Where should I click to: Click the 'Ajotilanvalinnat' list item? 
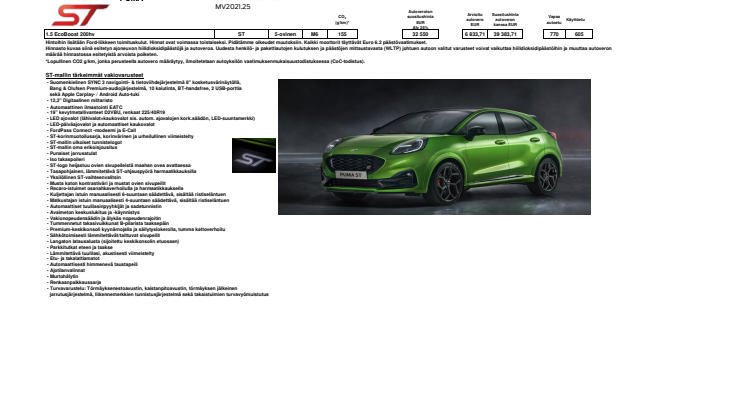coord(69,268)
